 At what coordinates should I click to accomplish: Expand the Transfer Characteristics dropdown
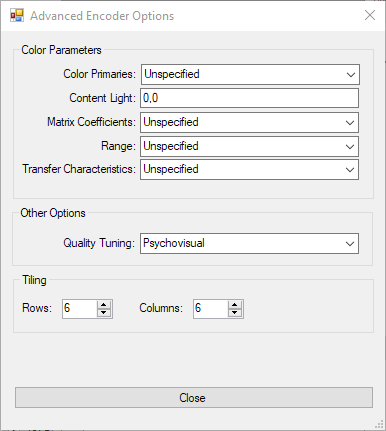249,170
